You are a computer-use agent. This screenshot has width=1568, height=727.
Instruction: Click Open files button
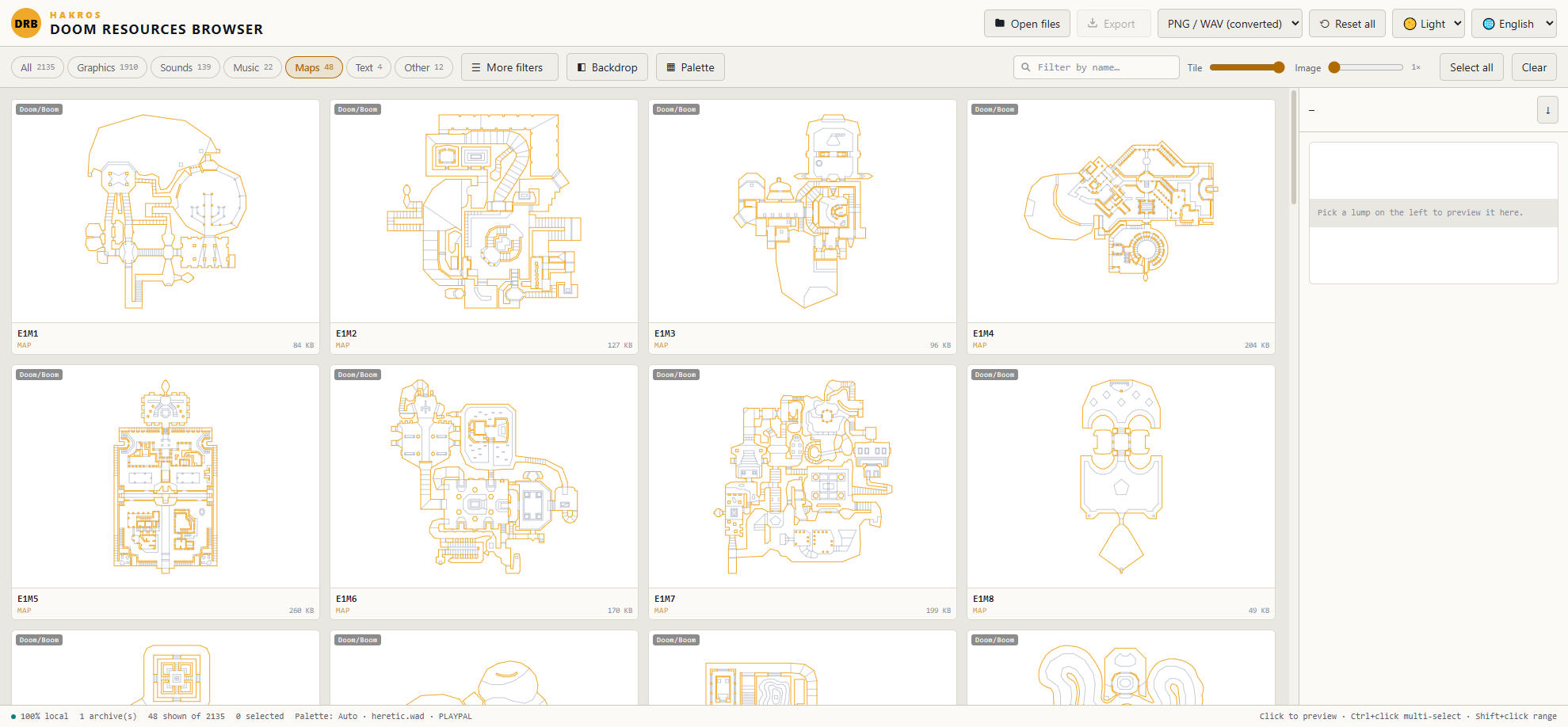coord(1028,24)
